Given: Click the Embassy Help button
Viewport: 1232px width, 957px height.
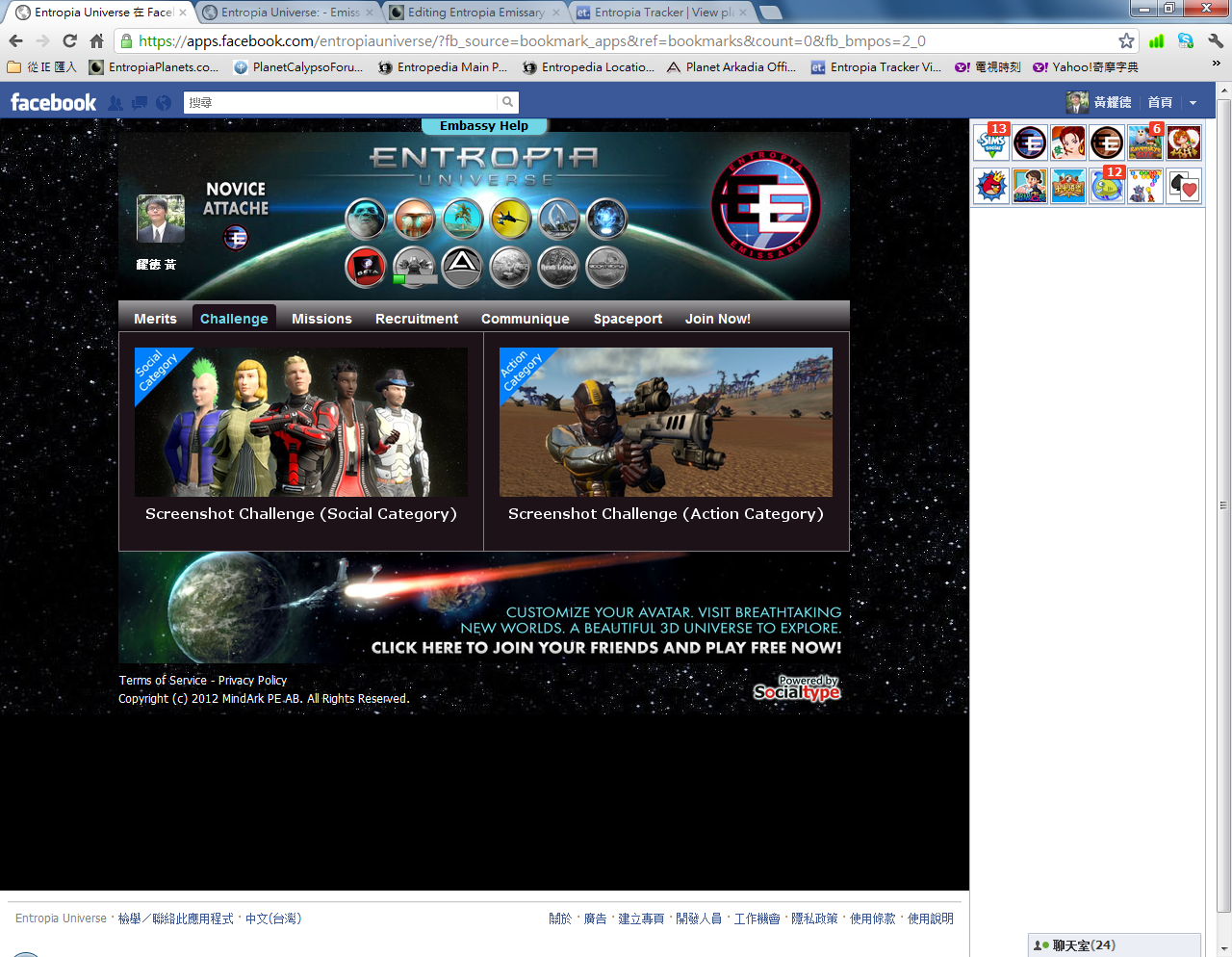Looking at the screenshot, I should point(484,126).
